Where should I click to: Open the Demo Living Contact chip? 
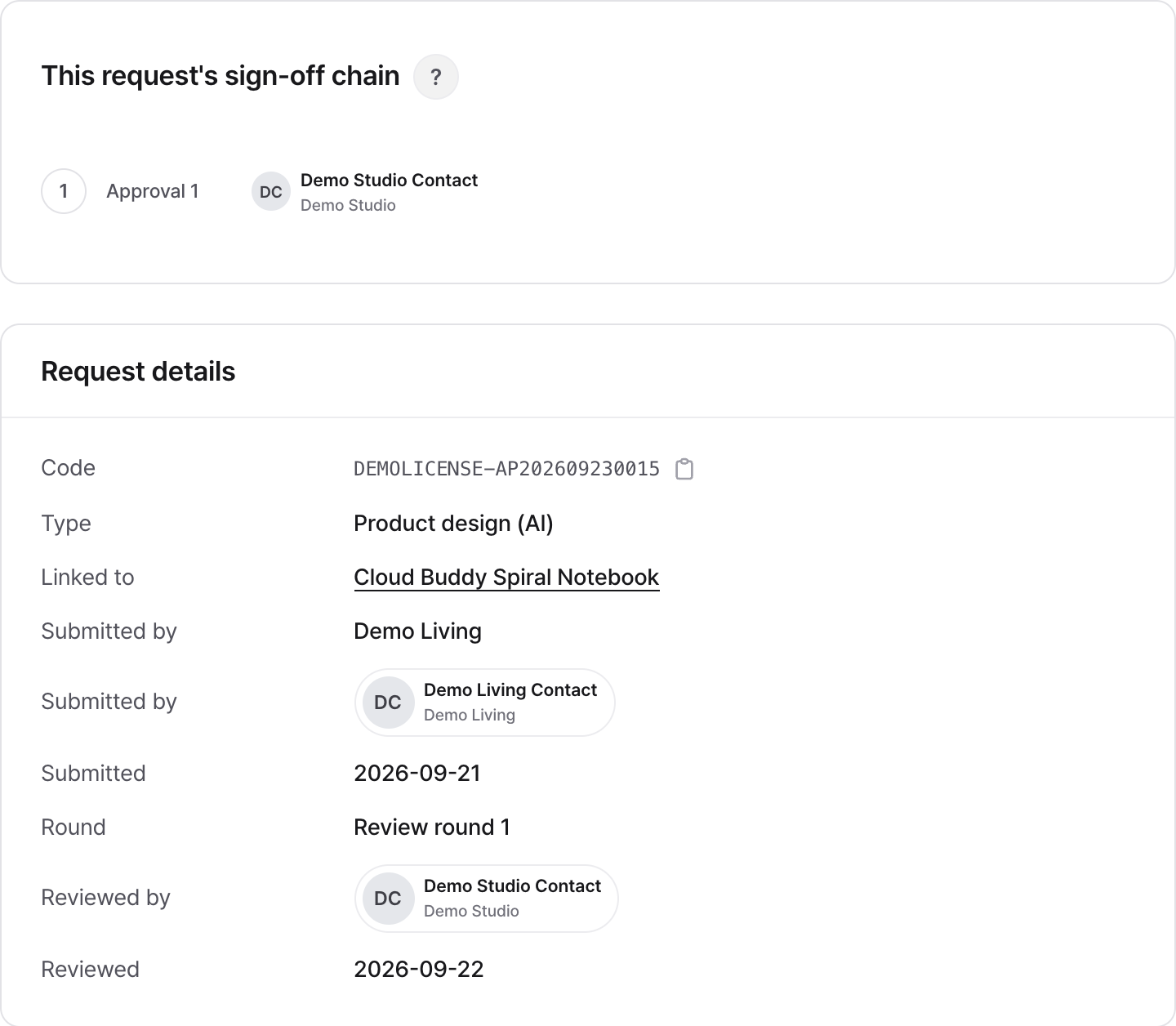pyautogui.click(x=485, y=703)
